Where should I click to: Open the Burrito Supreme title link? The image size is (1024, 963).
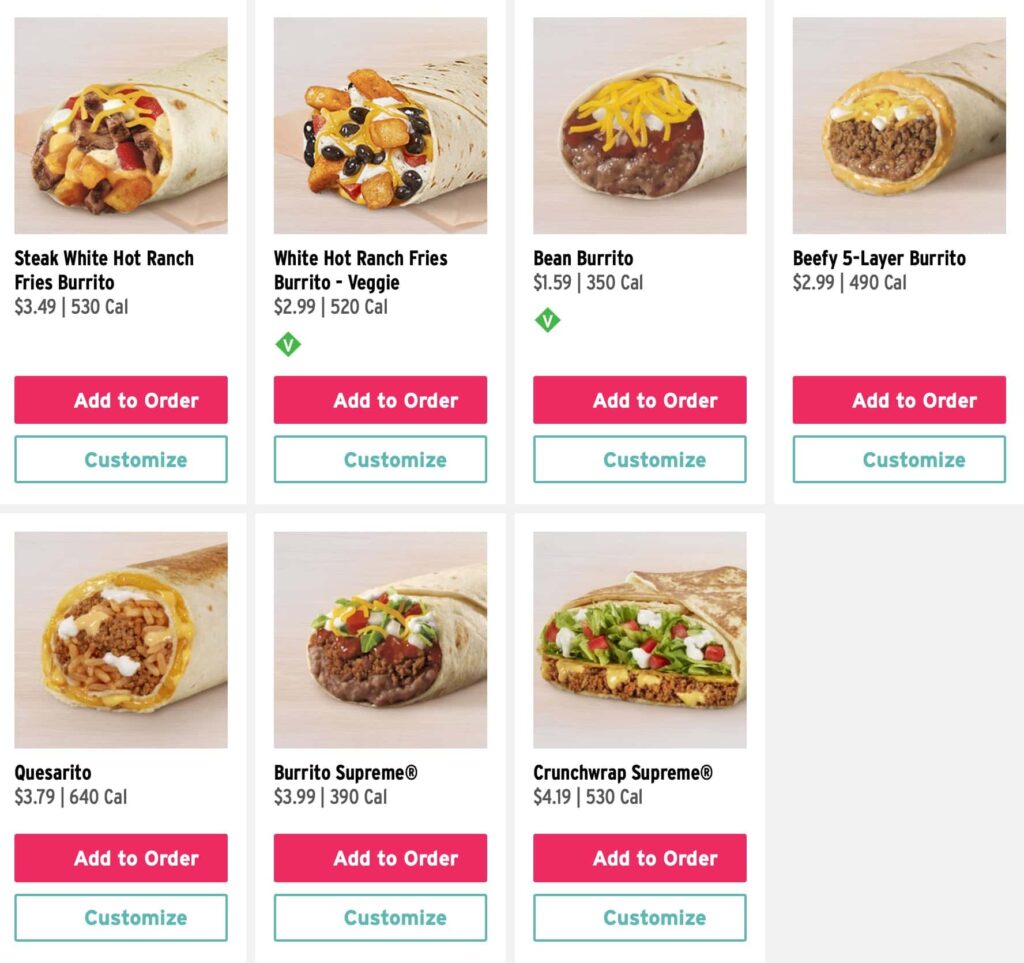pos(346,773)
